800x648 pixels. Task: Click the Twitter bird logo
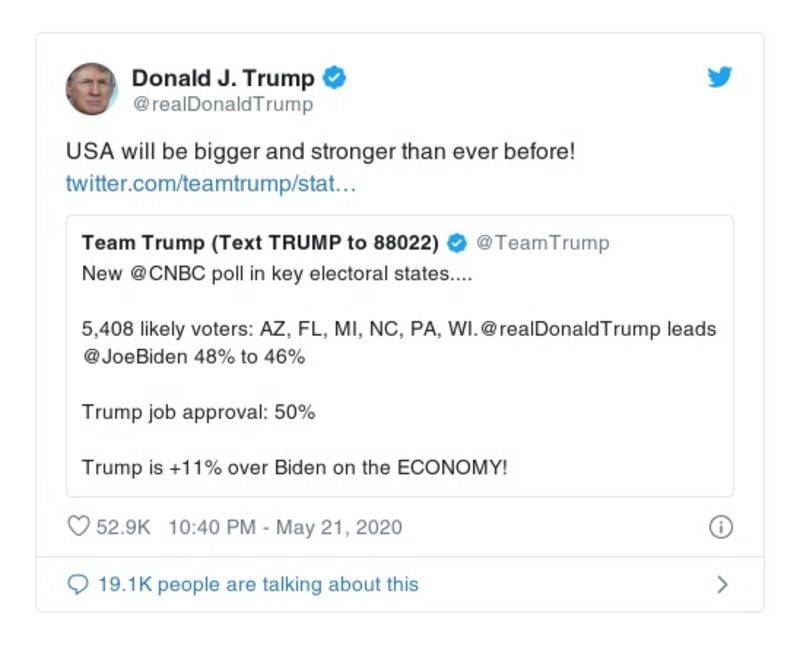[719, 76]
